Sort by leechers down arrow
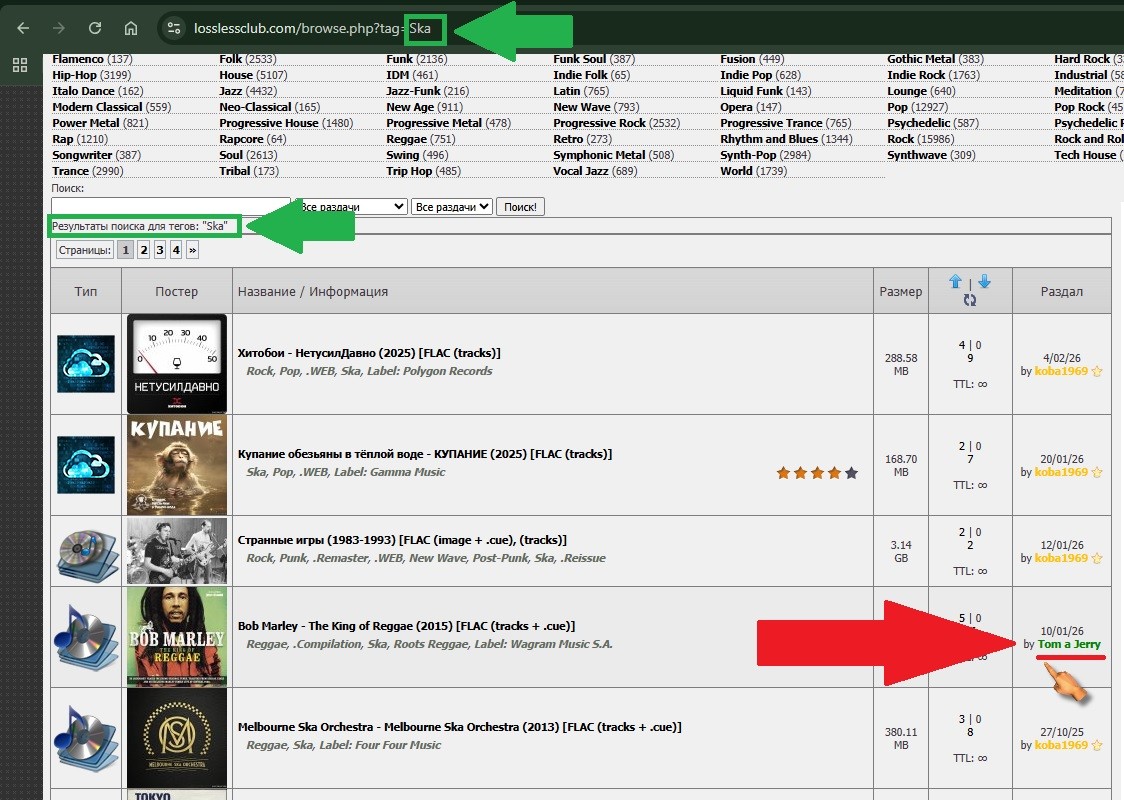 click(984, 281)
